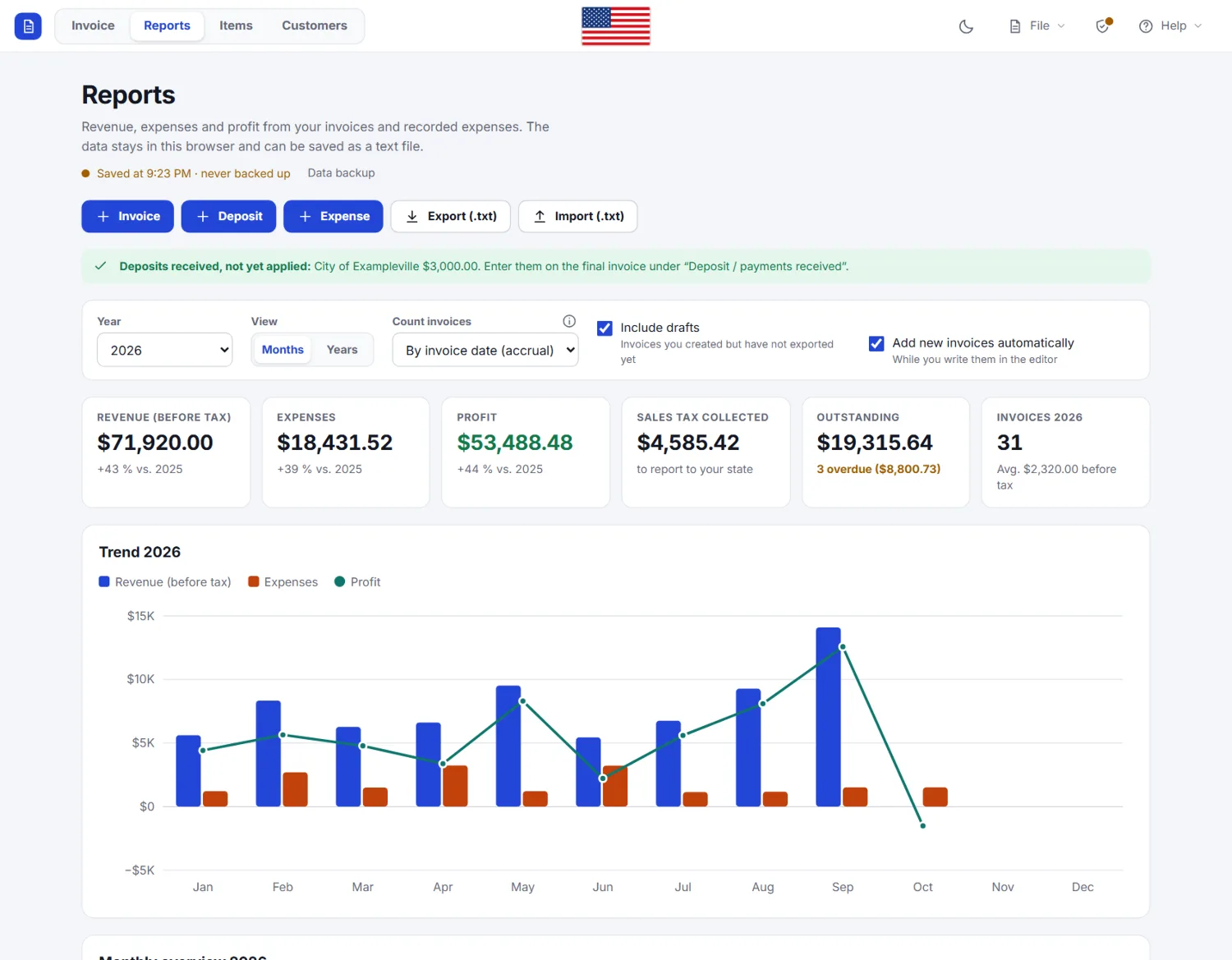Screen dimensions: 1232x960
Task: Toggle dark mode moon icon
Action: pyautogui.click(x=966, y=26)
